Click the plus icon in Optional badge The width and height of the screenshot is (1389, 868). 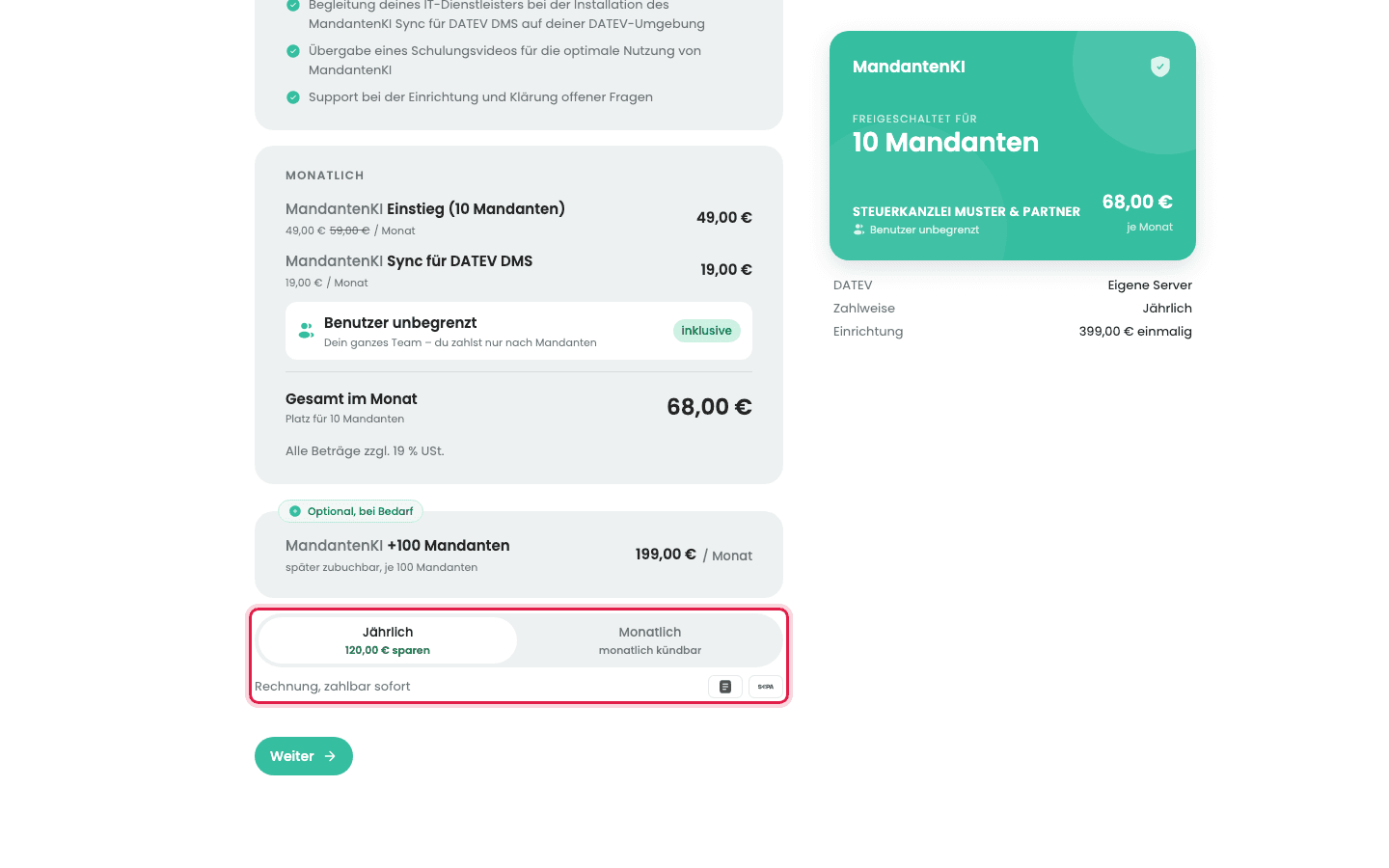click(295, 511)
